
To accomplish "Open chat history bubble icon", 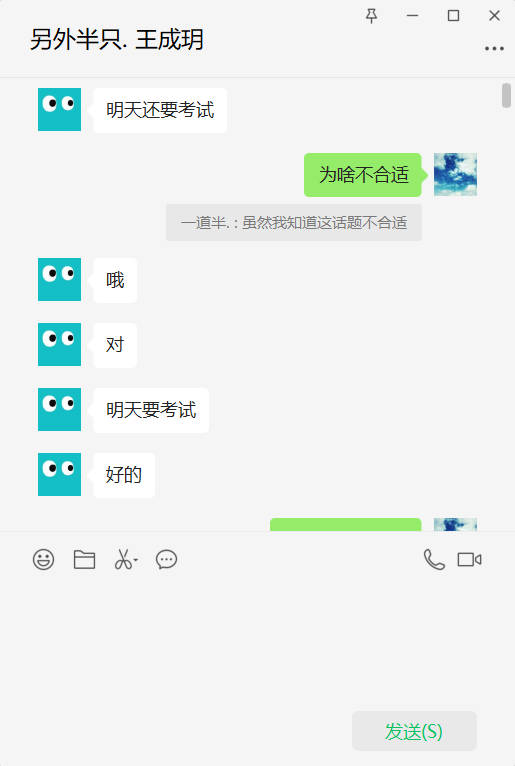I will coord(166,560).
